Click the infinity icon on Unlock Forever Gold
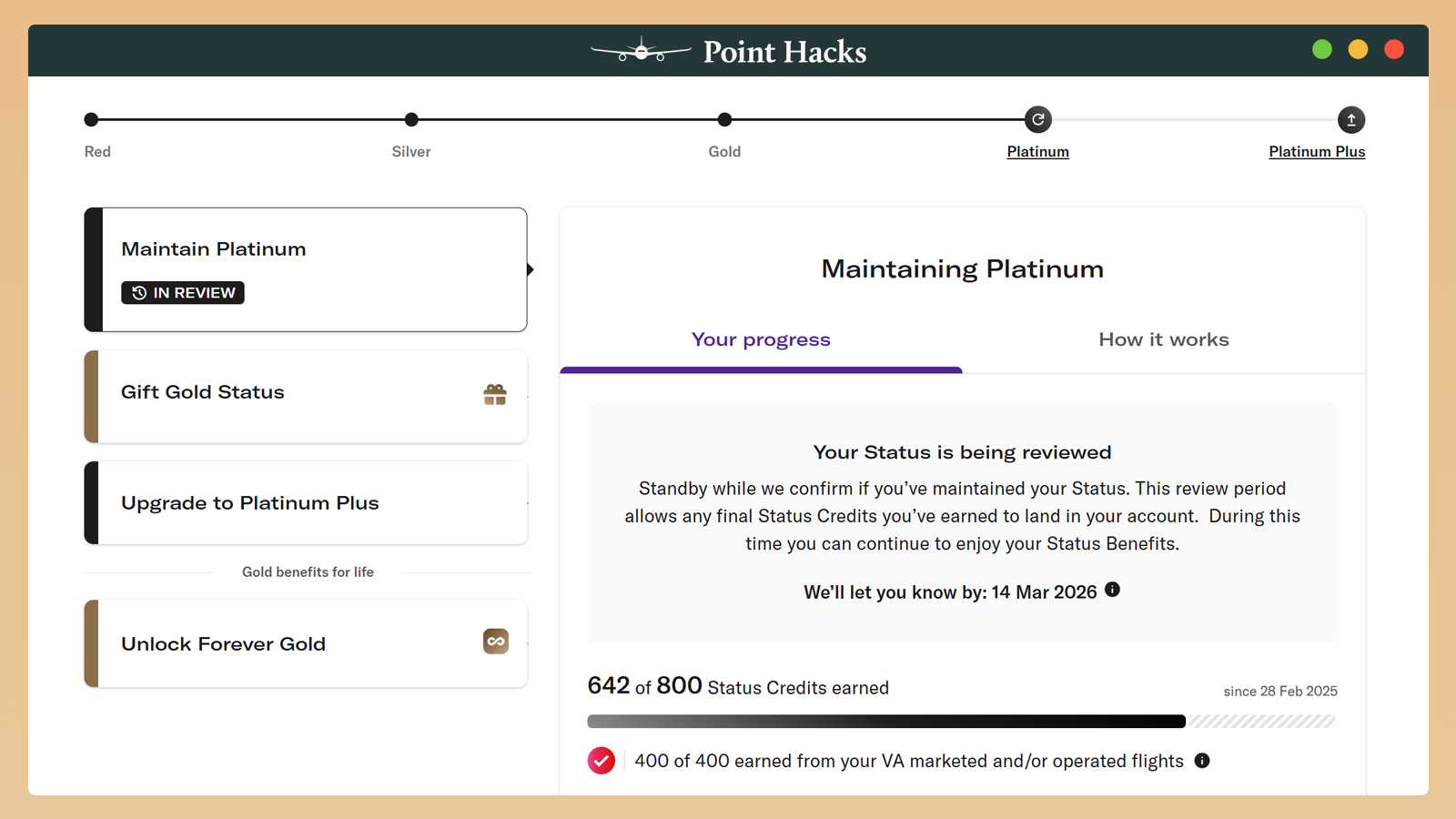This screenshot has width=1456, height=819. click(496, 642)
